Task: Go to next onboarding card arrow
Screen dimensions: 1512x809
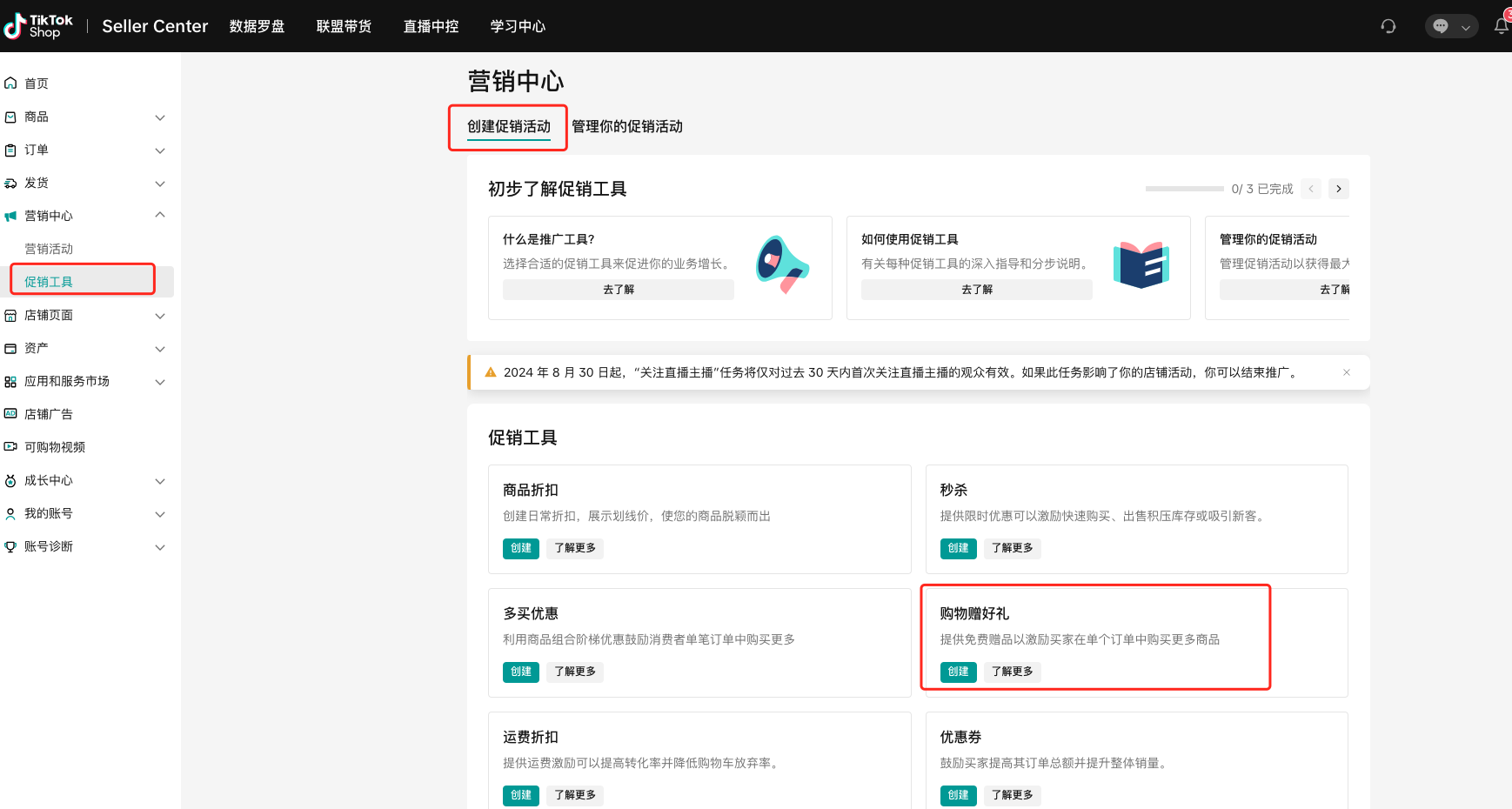Action: tap(1339, 189)
